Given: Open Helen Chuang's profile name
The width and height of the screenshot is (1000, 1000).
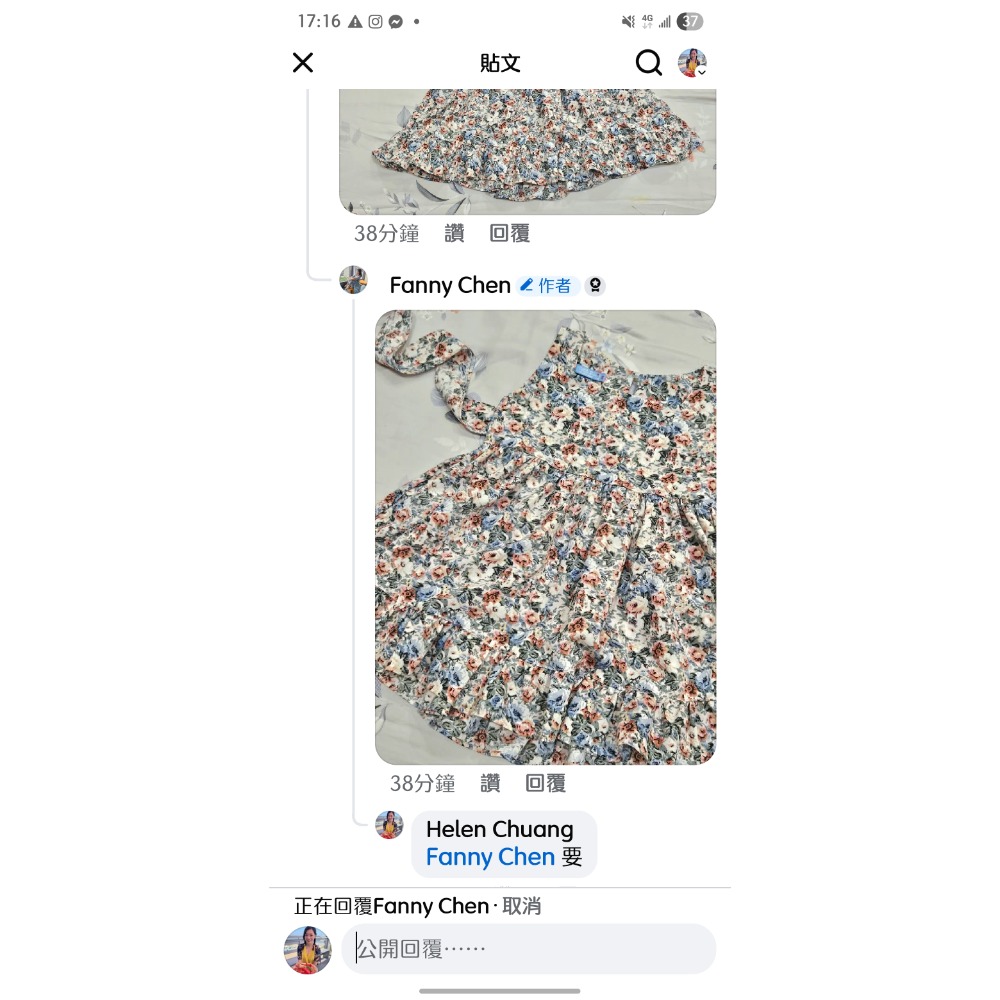Looking at the screenshot, I should pyautogui.click(x=499, y=829).
